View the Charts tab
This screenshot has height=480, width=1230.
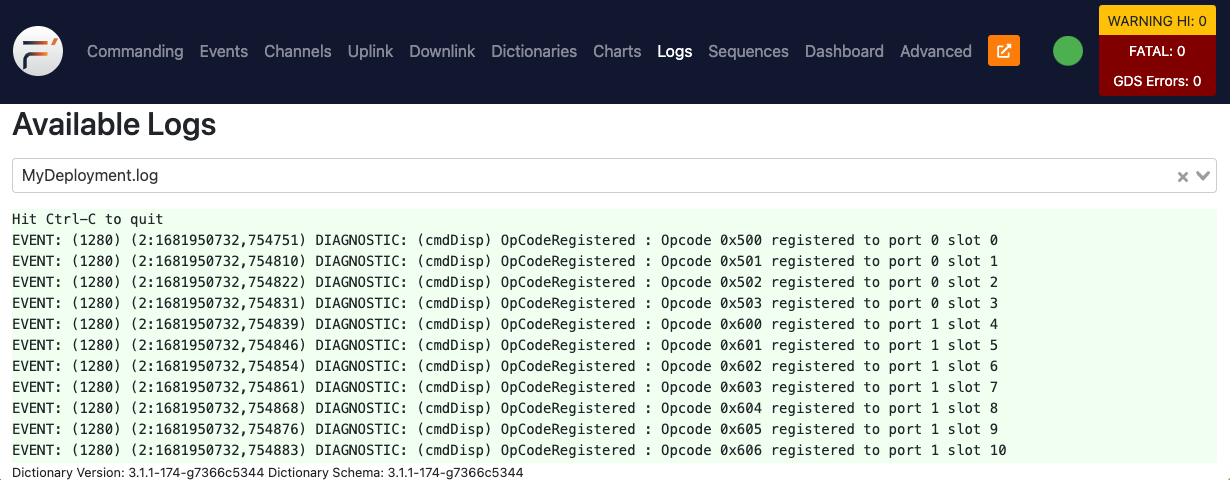point(617,51)
